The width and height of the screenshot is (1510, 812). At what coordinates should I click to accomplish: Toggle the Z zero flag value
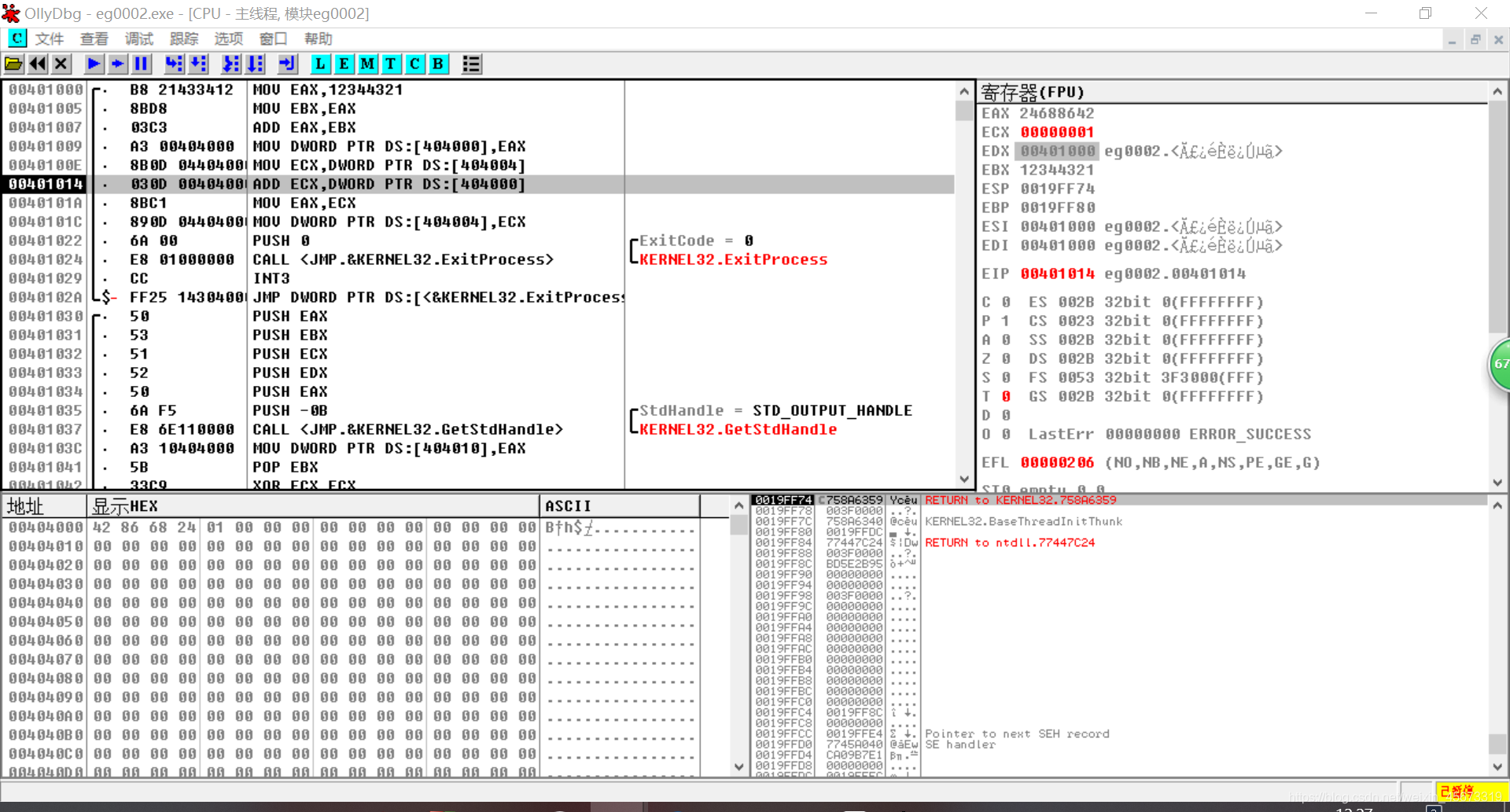(x=1006, y=358)
